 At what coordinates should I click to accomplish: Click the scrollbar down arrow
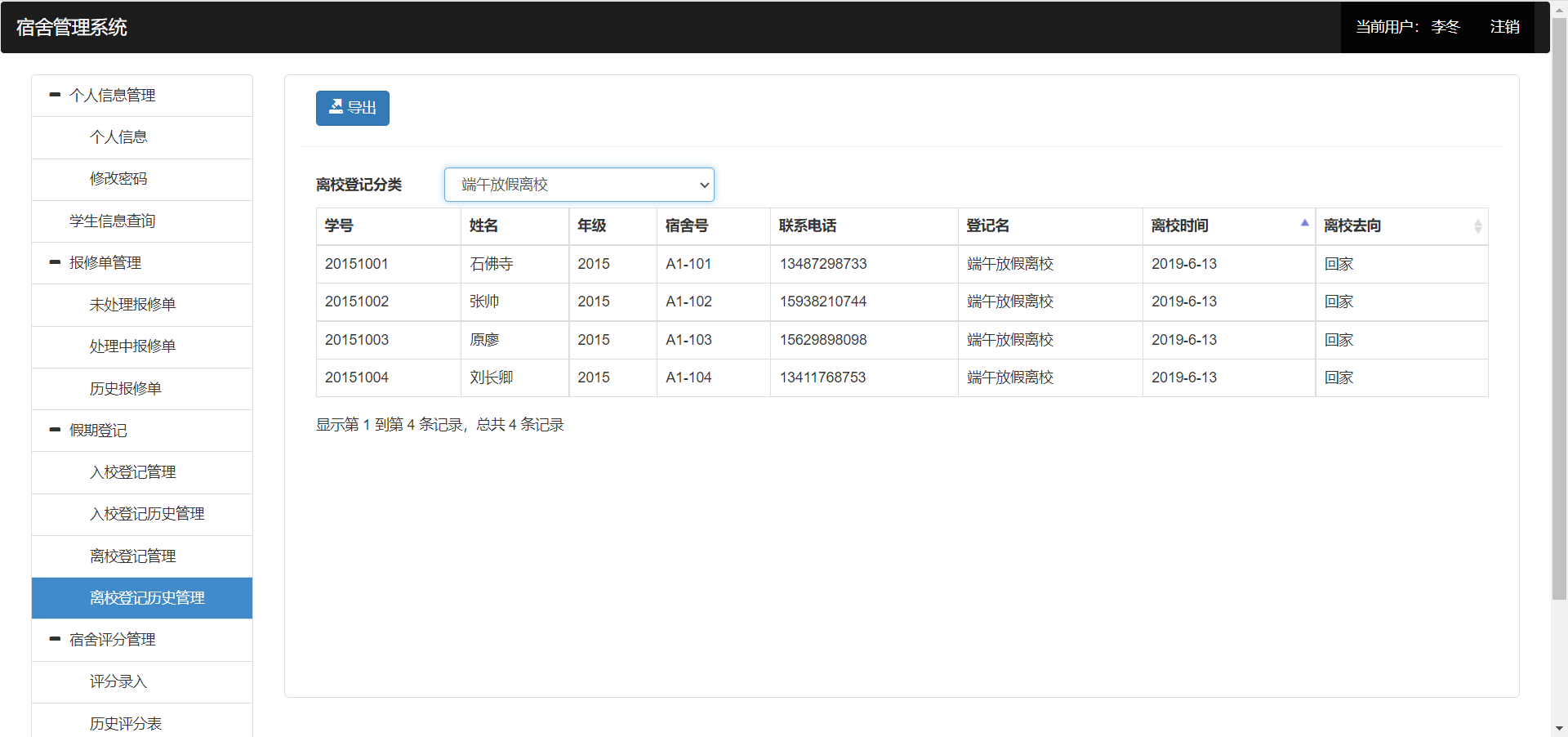pos(1559,728)
